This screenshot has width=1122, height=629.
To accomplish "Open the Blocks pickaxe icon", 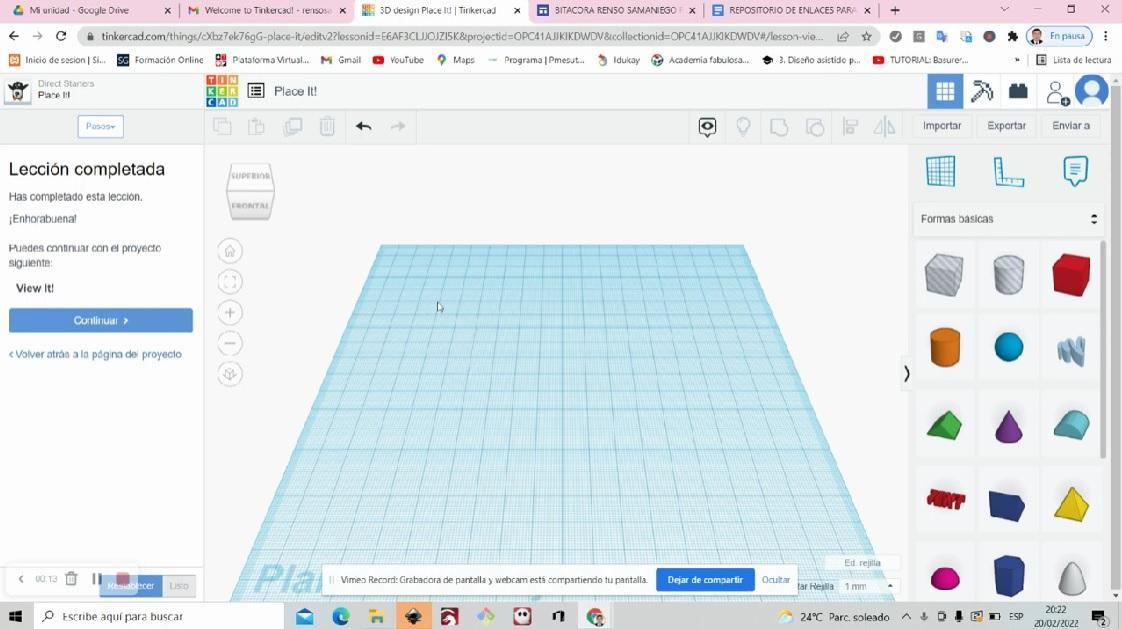I will click(x=982, y=92).
